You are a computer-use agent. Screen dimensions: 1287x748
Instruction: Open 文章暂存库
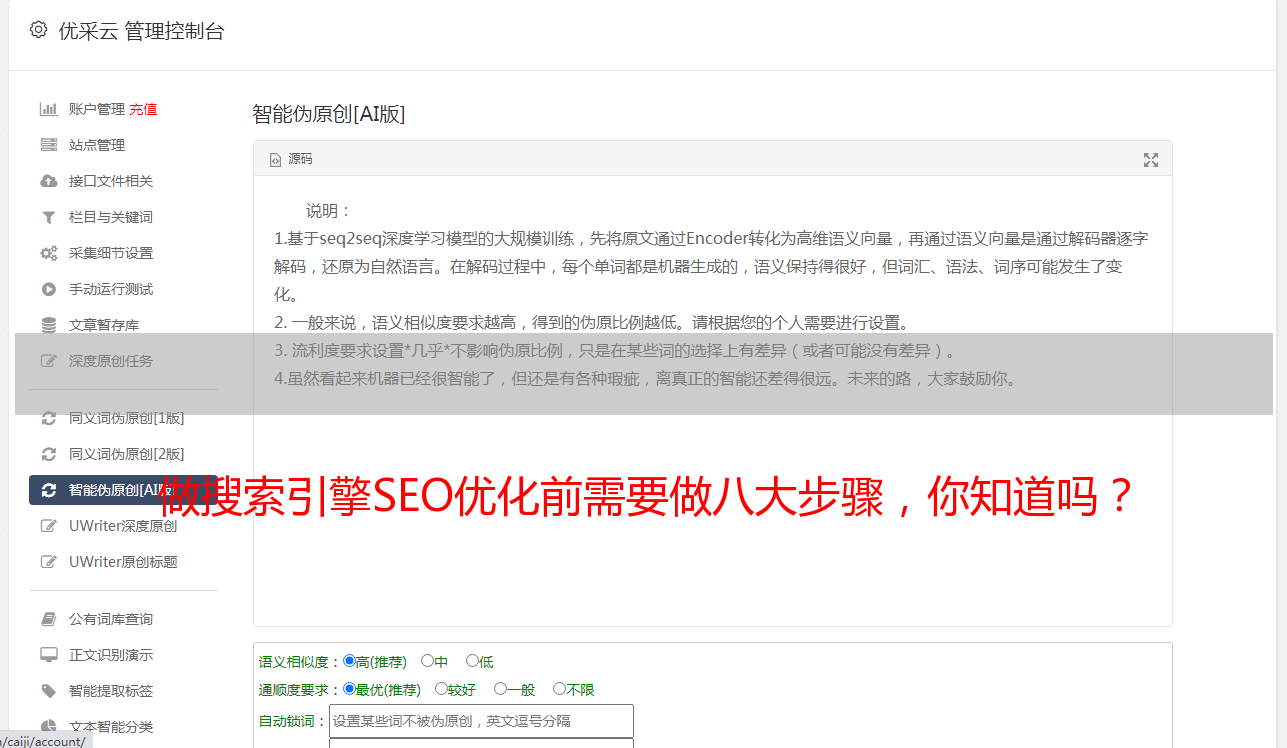tap(104, 325)
